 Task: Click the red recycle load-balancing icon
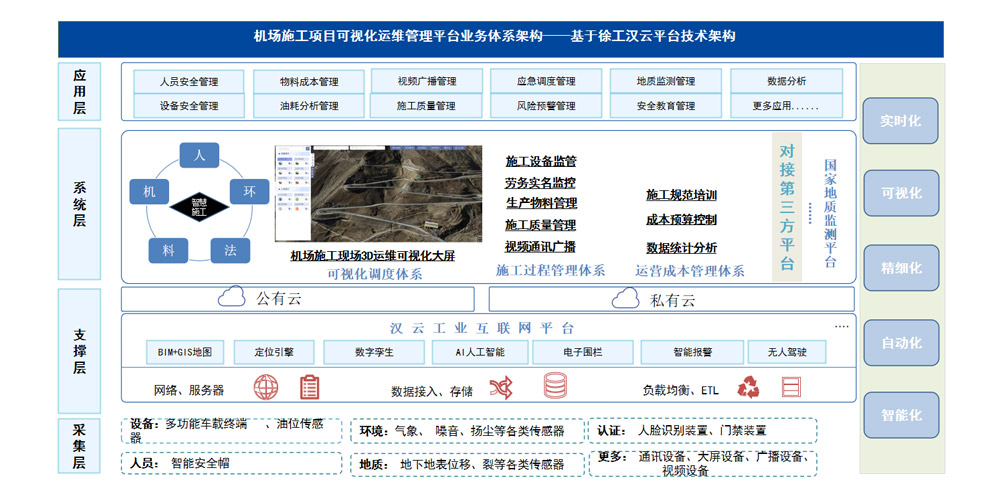748,387
